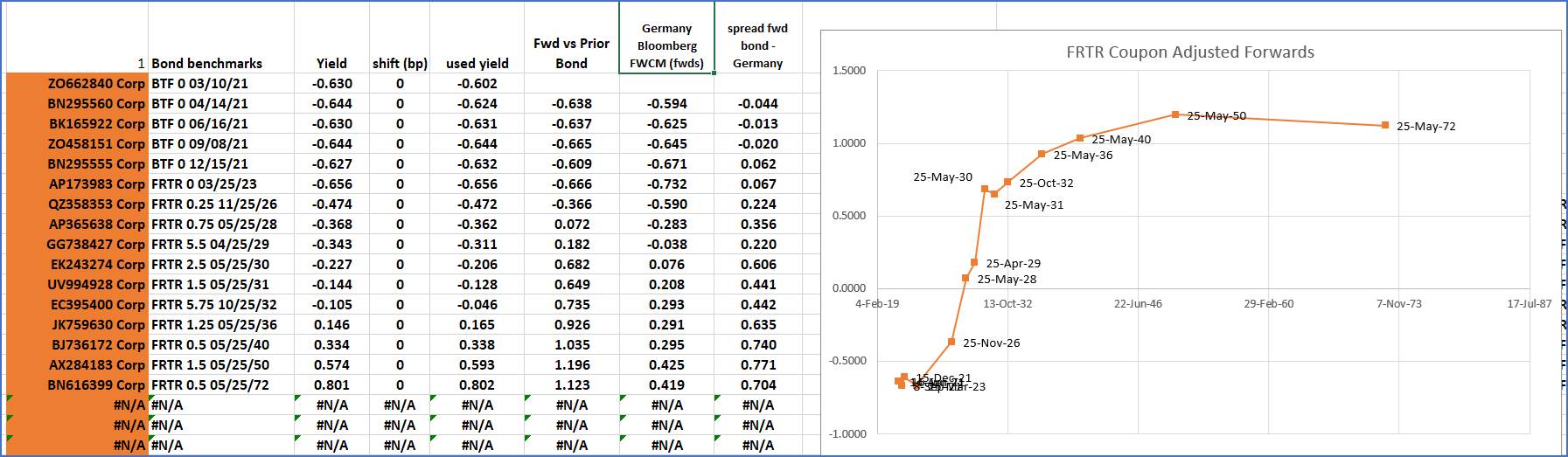Click the 25-May-40 data label in chart

(1121, 140)
